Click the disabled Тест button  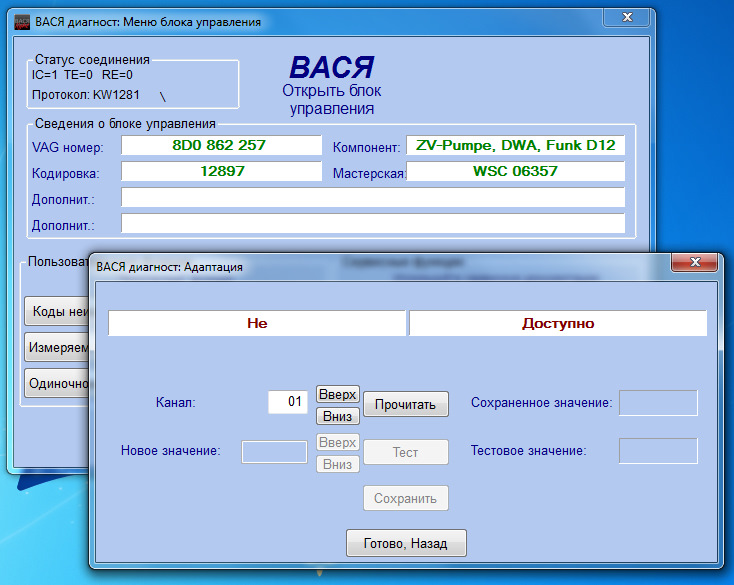pyautogui.click(x=405, y=452)
